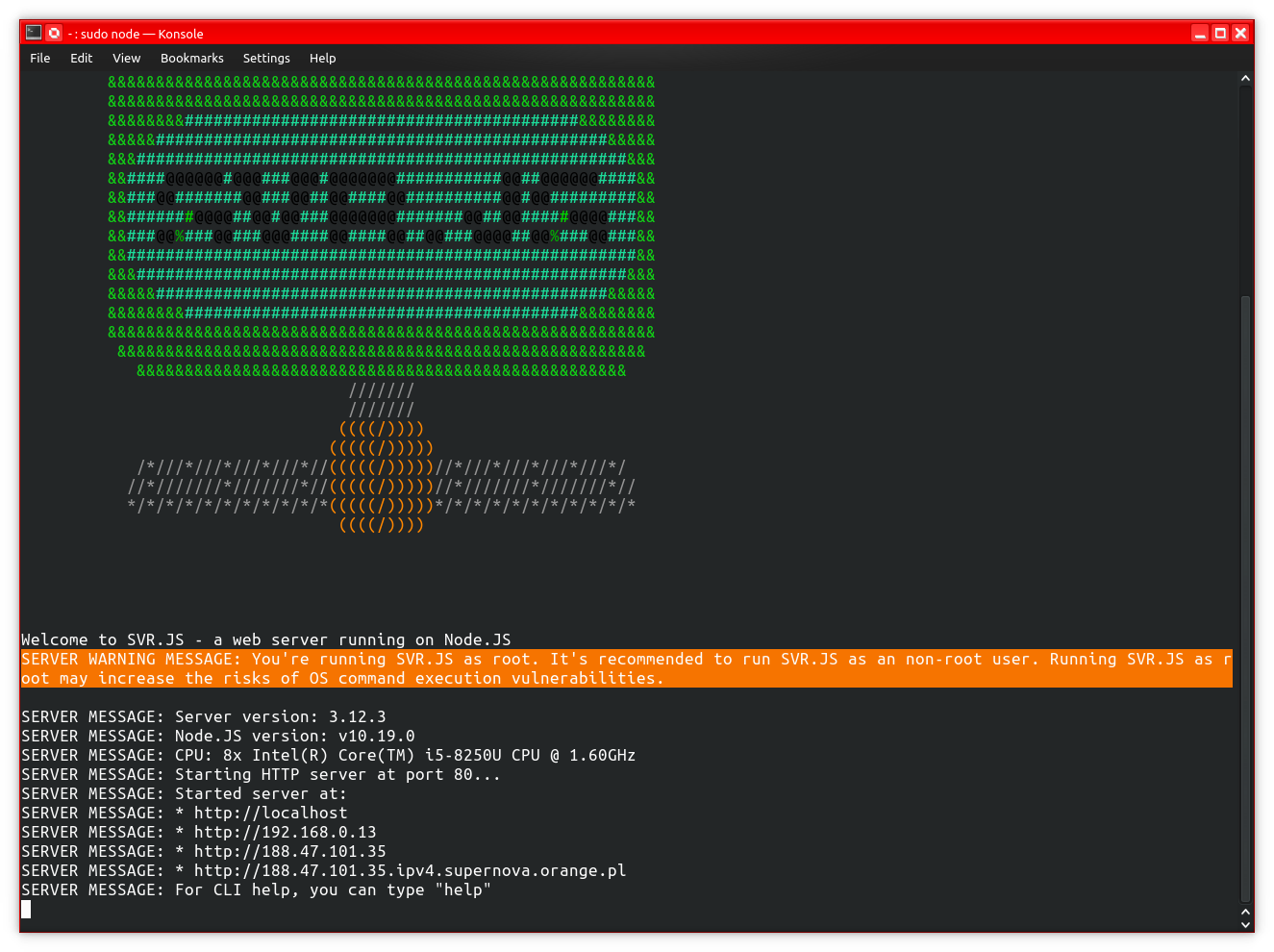Image resolution: width=1274 pixels, height=952 pixels.
Task: Click the scrollbar down arrow
Action: [1246, 924]
